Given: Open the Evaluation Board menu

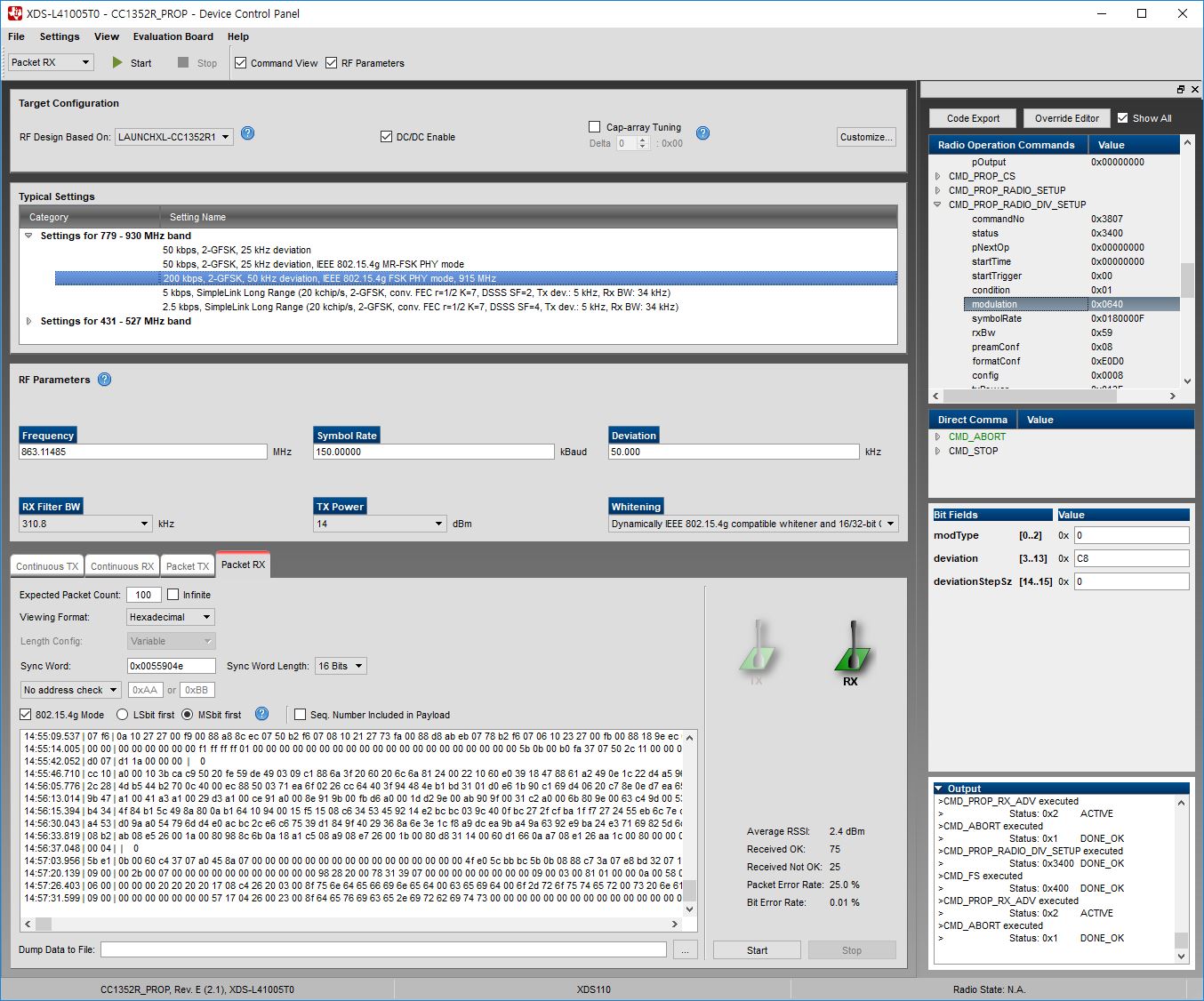Looking at the screenshot, I should pos(173,36).
